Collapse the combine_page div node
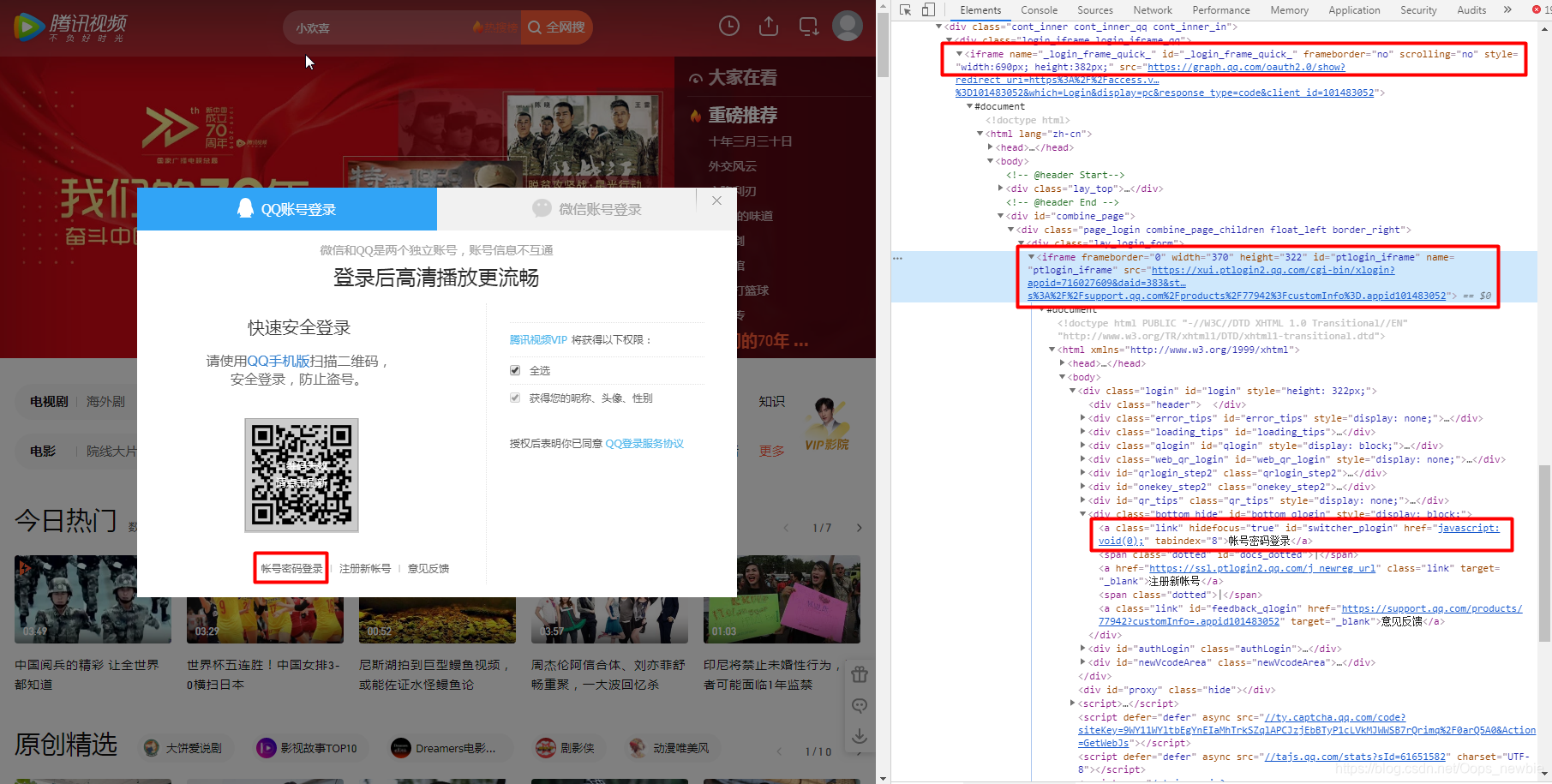The width and height of the screenshot is (1552, 784). coord(1000,216)
